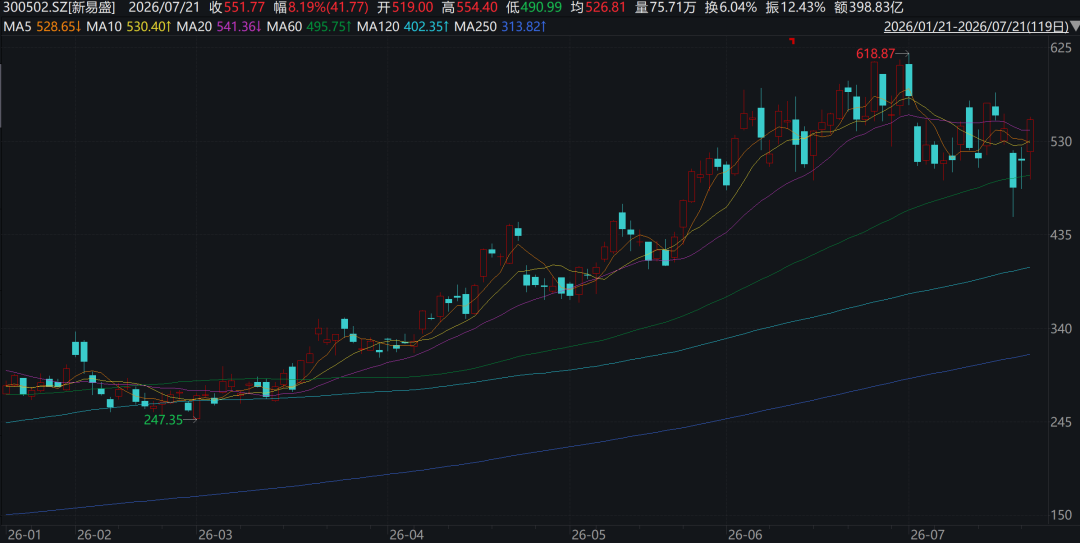
Task: Click the closing price 收551.77
Action: pyautogui.click(x=237, y=8)
